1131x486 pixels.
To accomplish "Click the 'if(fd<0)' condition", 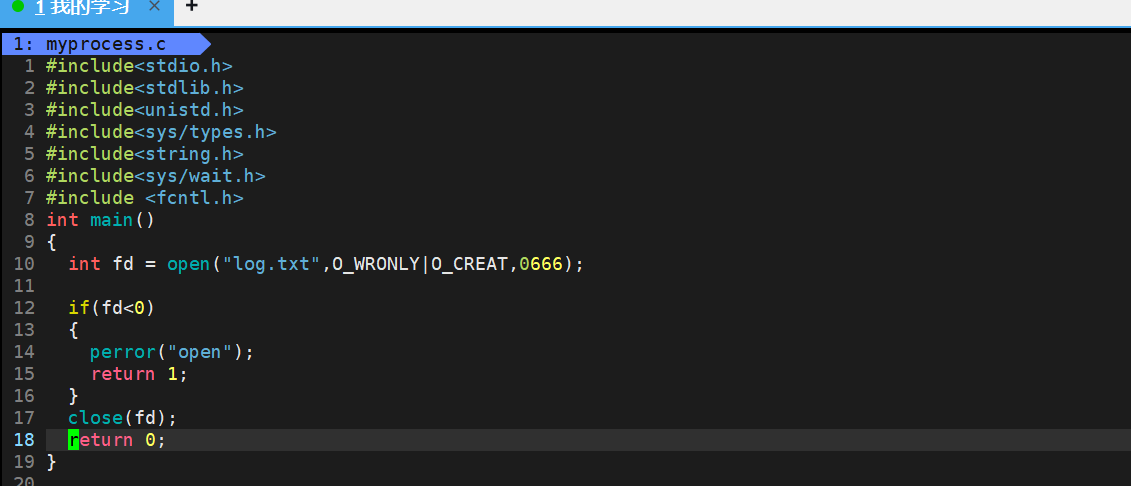I will (x=112, y=308).
